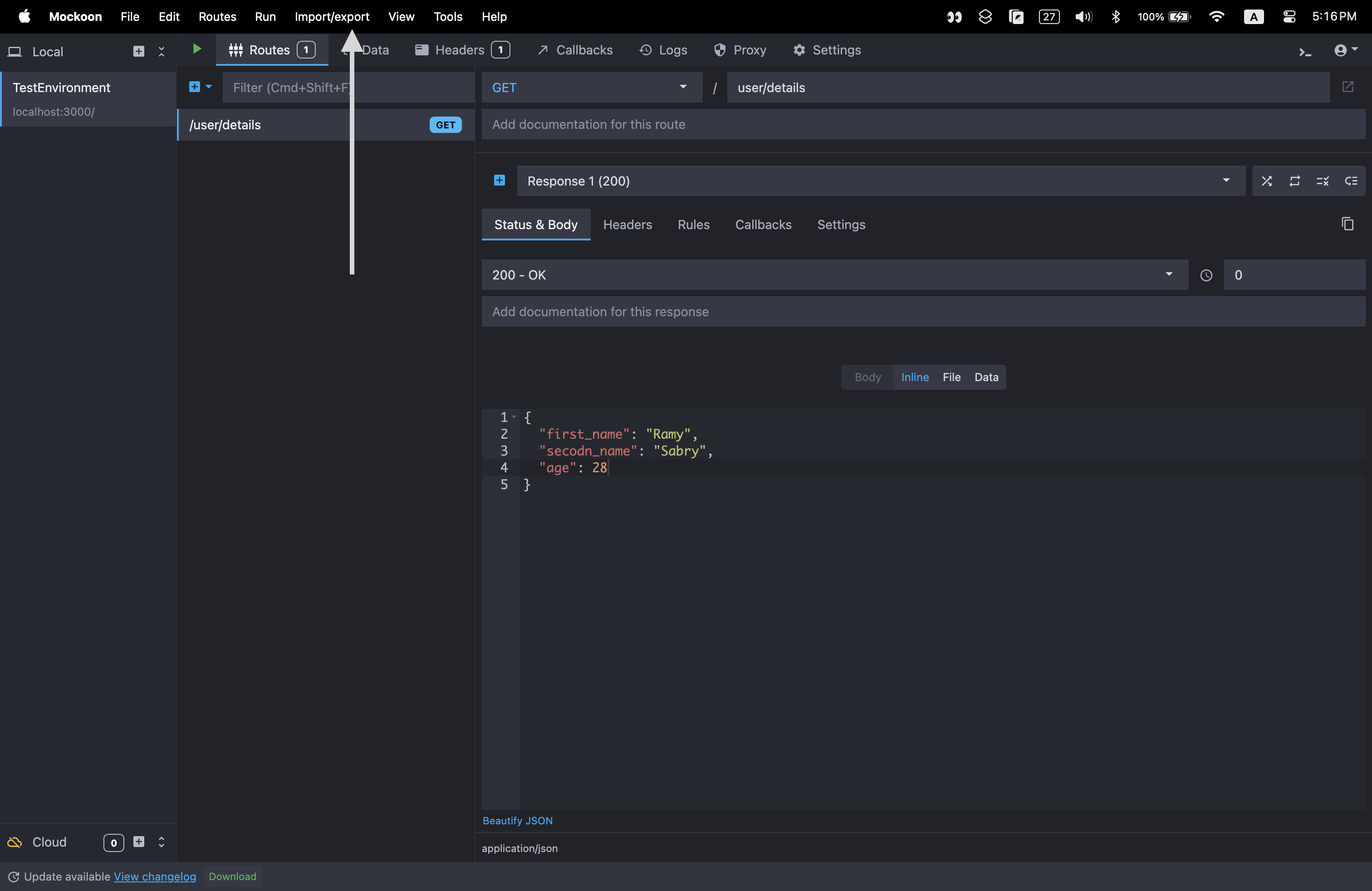Click the localhost:3000/ address text
Image resolution: width=1372 pixels, height=891 pixels.
click(54, 112)
